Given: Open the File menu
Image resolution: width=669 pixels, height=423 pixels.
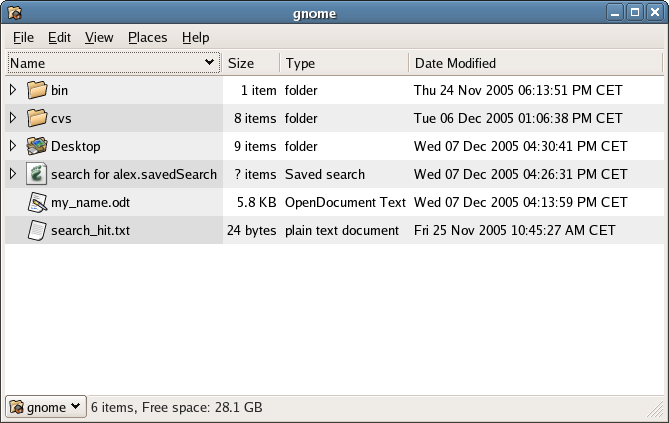Looking at the screenshot, I should [23, 38].
